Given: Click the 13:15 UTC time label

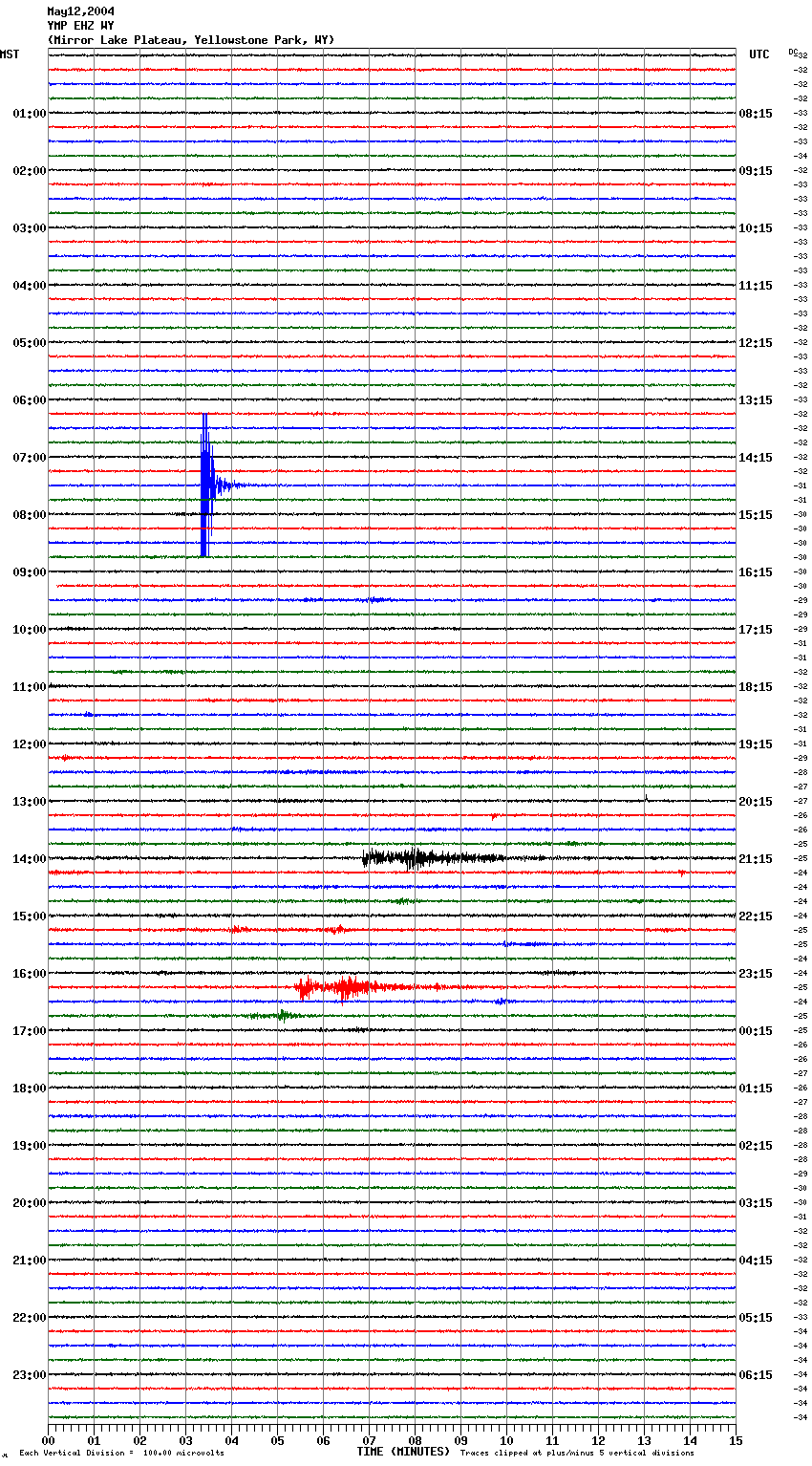Looking at the screenshot, I should click(x=756, y=400).
